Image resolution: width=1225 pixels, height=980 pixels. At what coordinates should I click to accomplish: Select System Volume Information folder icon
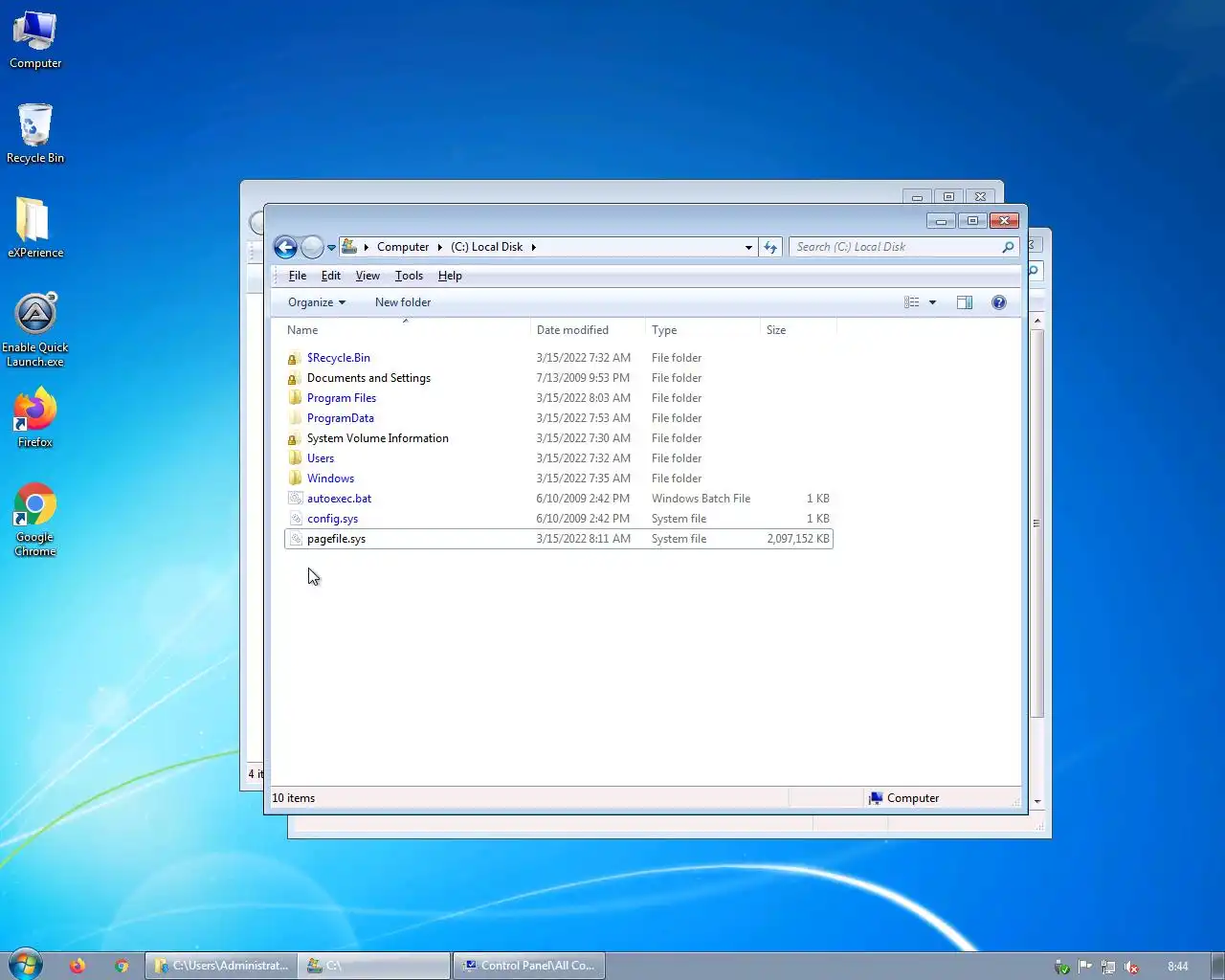295,438
